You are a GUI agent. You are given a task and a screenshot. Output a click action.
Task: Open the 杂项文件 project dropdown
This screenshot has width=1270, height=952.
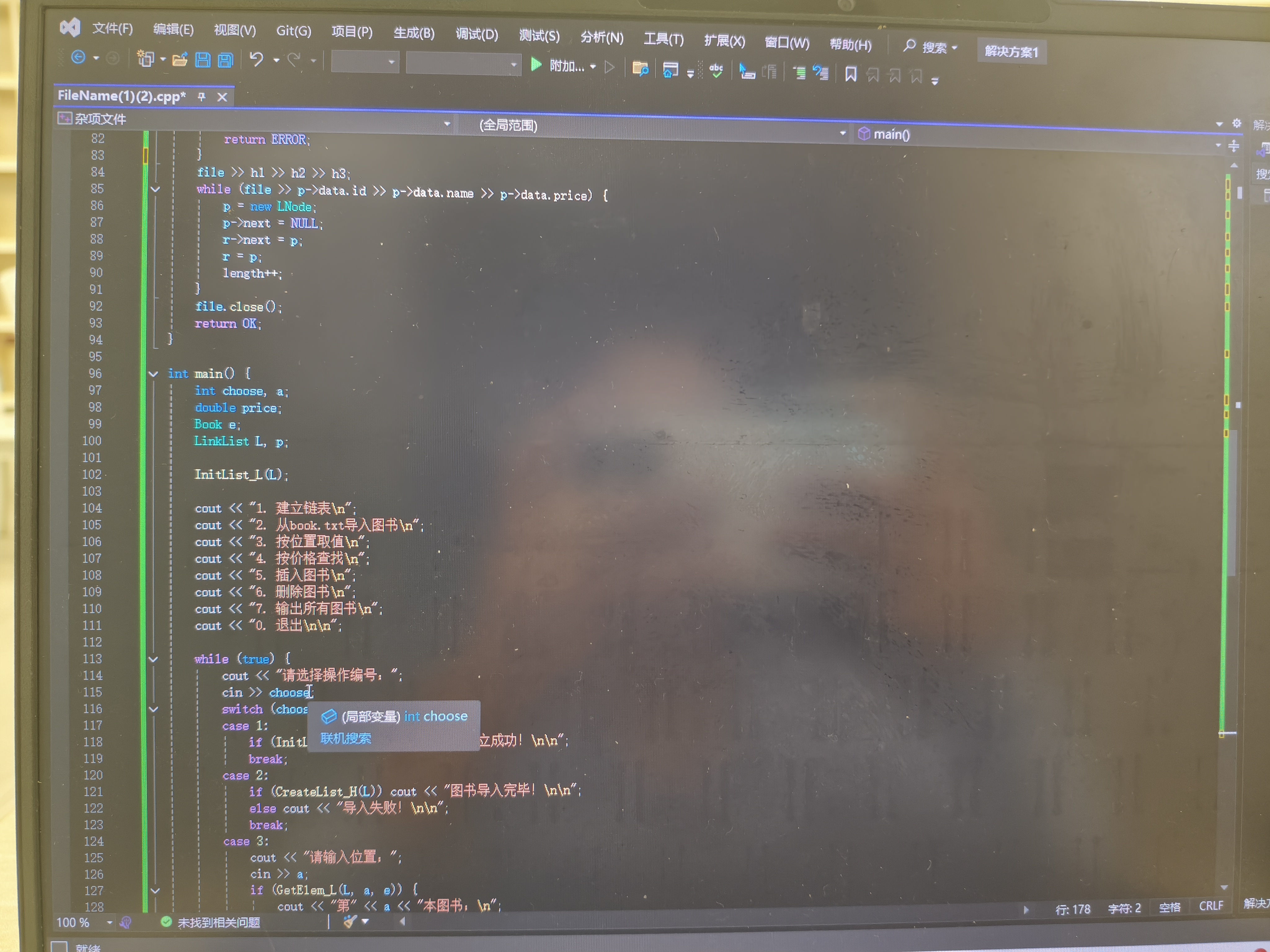click(447, 123)
